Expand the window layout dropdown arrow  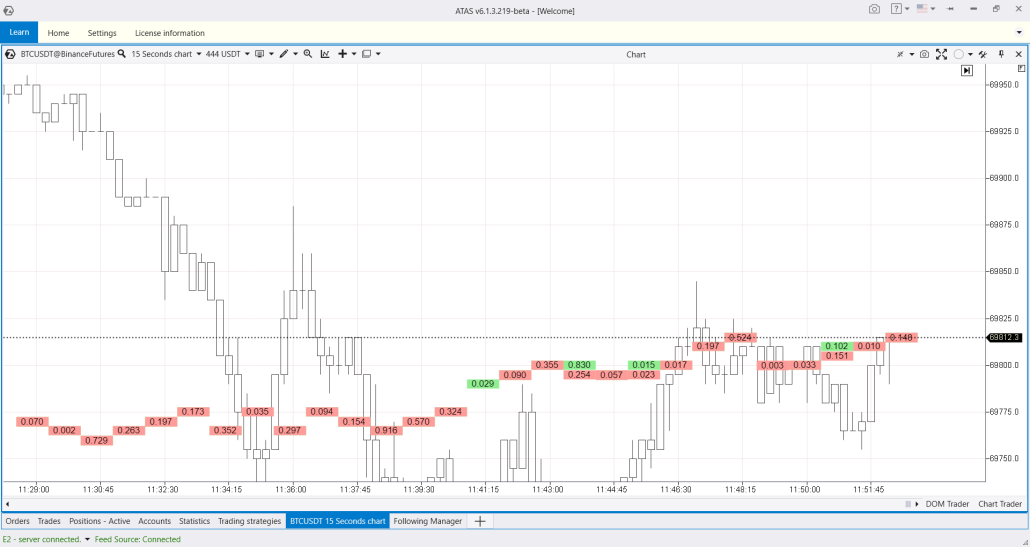tap(378, 54)
